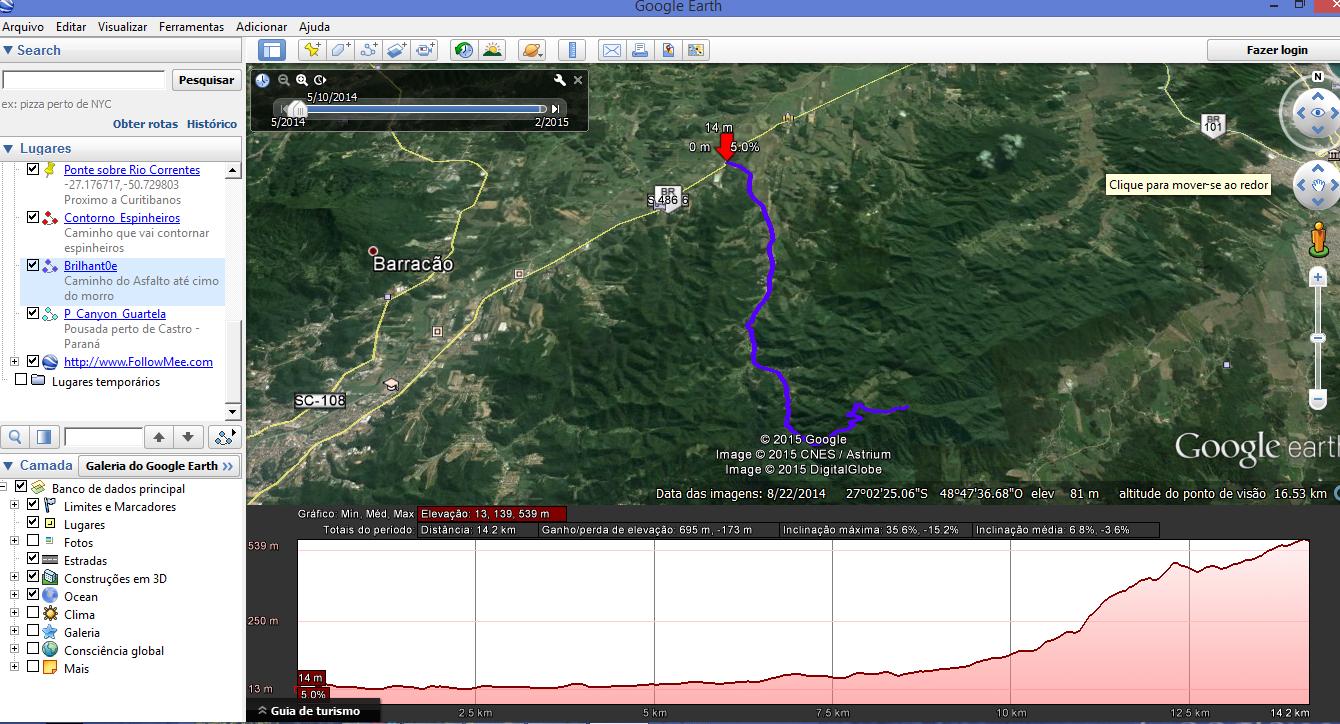Click the Fazer login button

pos(1276,50)
